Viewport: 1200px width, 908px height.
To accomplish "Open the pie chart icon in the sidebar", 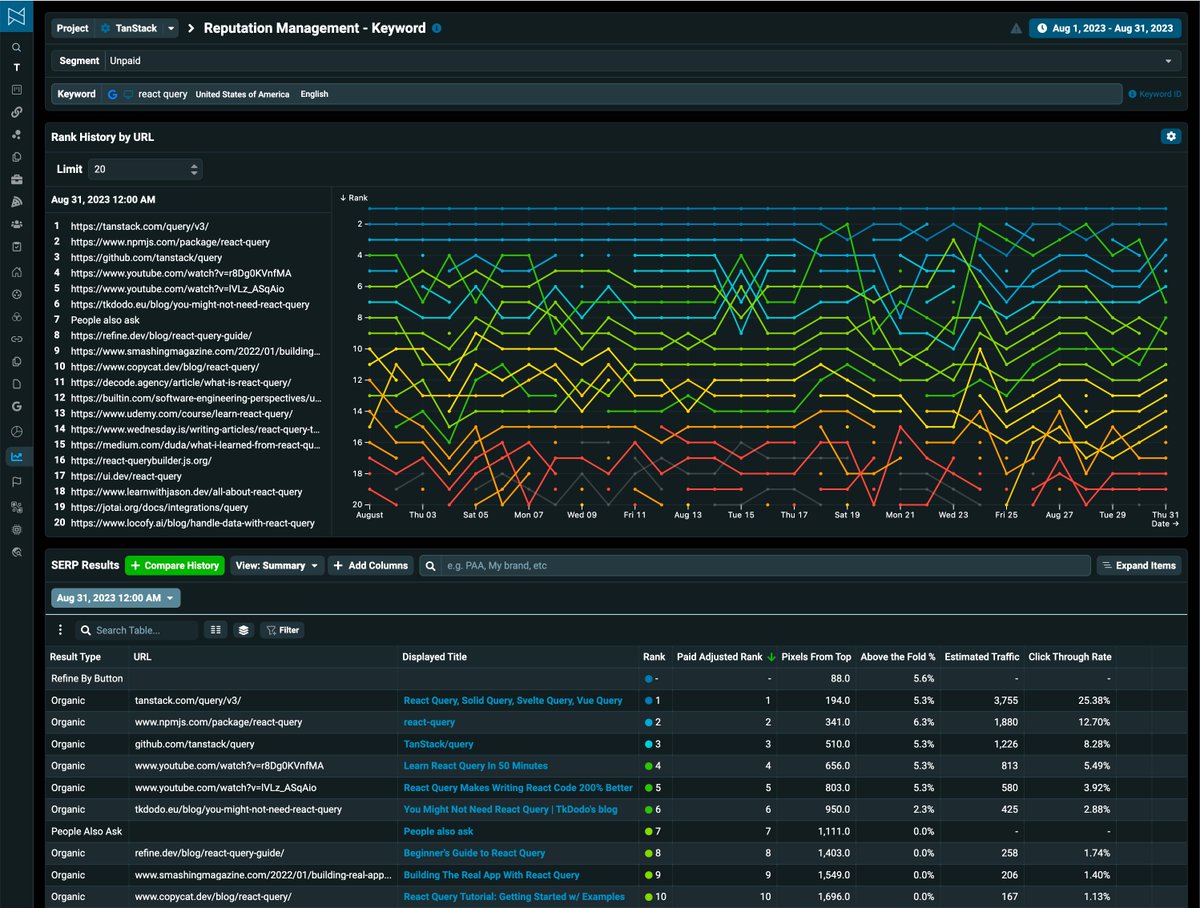I will coord(16,430).
